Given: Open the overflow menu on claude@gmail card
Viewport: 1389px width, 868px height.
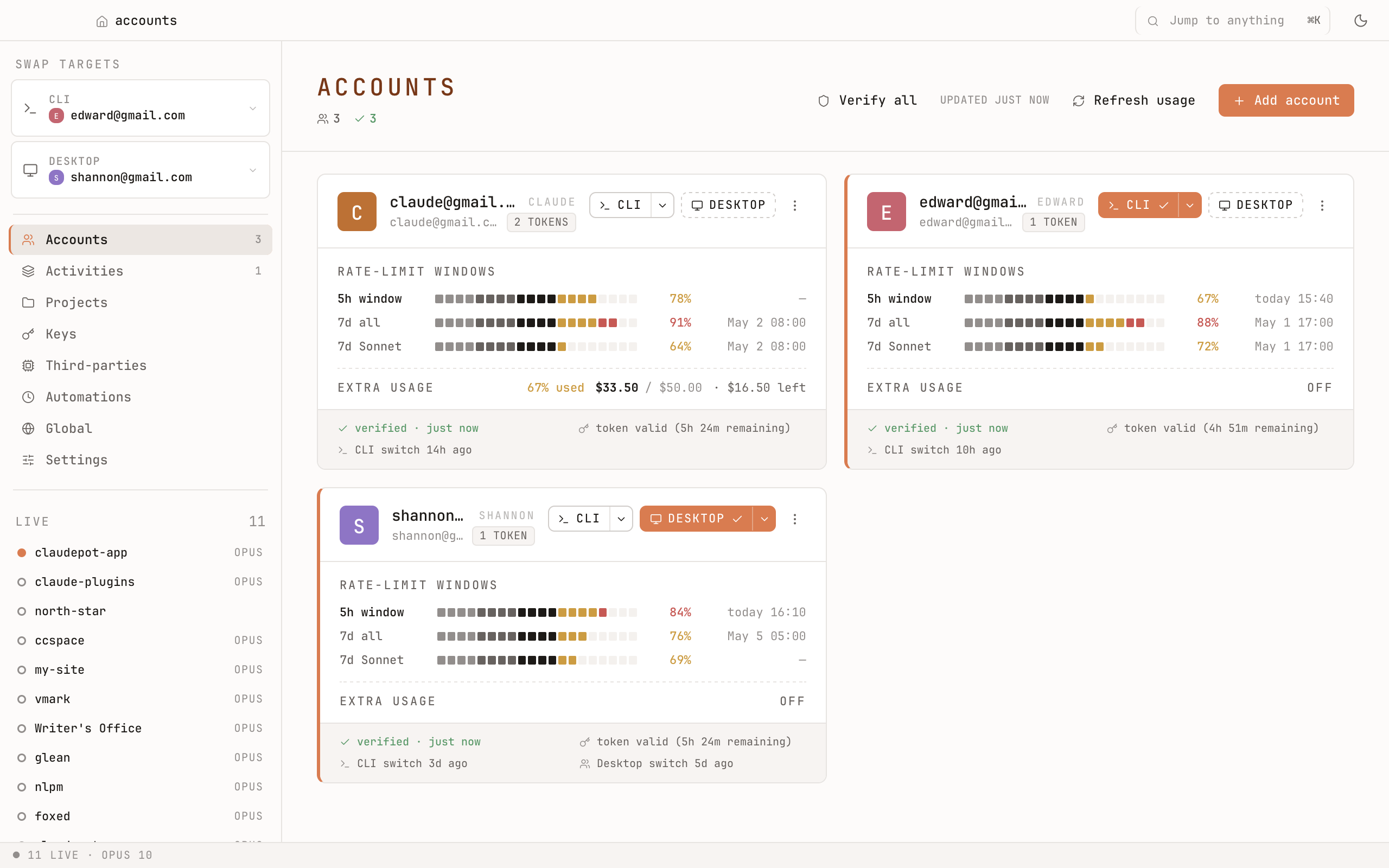Looking at the screenshot, I should [795, 205].
